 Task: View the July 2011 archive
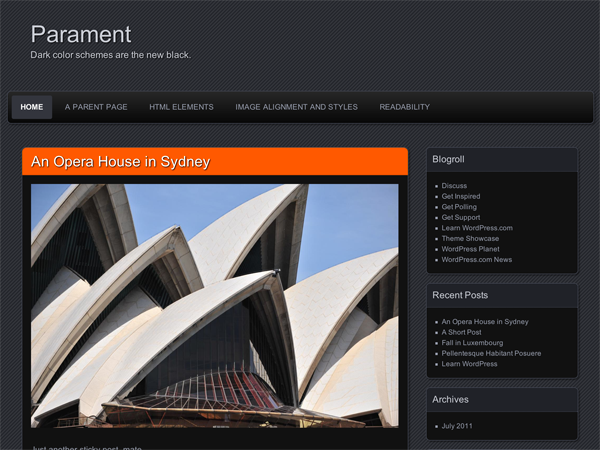pyautogui.click(x=457, y=426)
